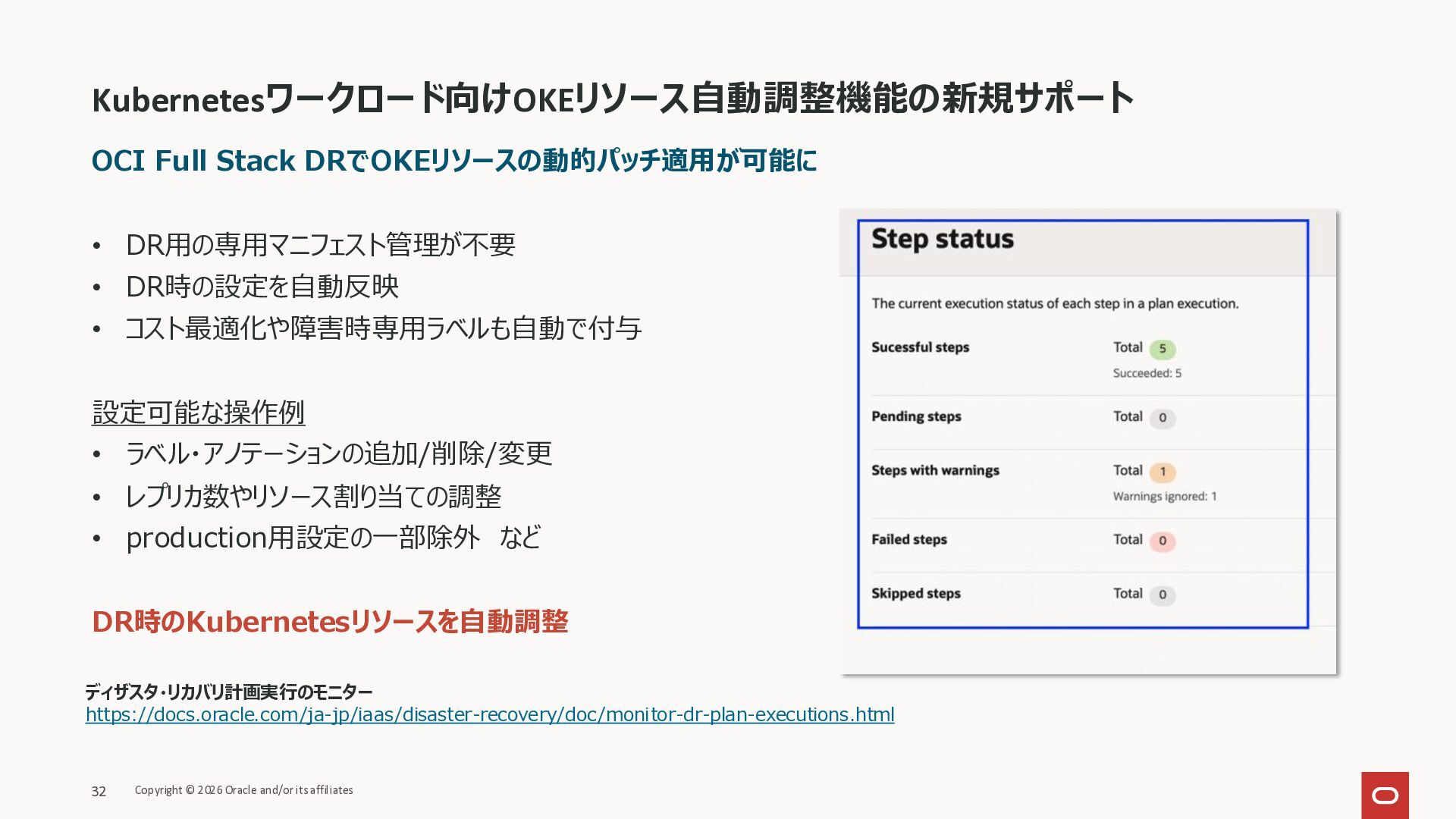Click the 'Succeeded: 5' text
The width and height of the screenshot is (1456, 819).
click(1147, 373)
